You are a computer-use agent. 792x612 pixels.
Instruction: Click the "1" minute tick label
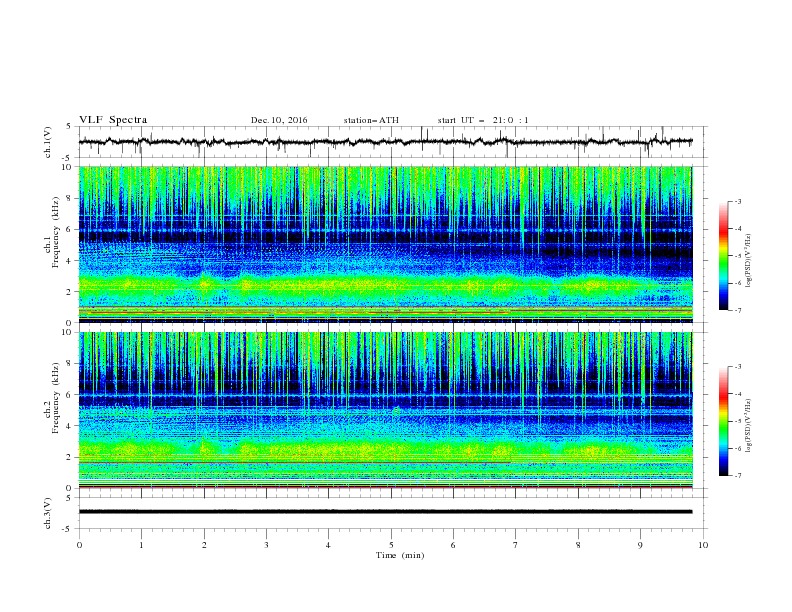click(x=141, y=545)
